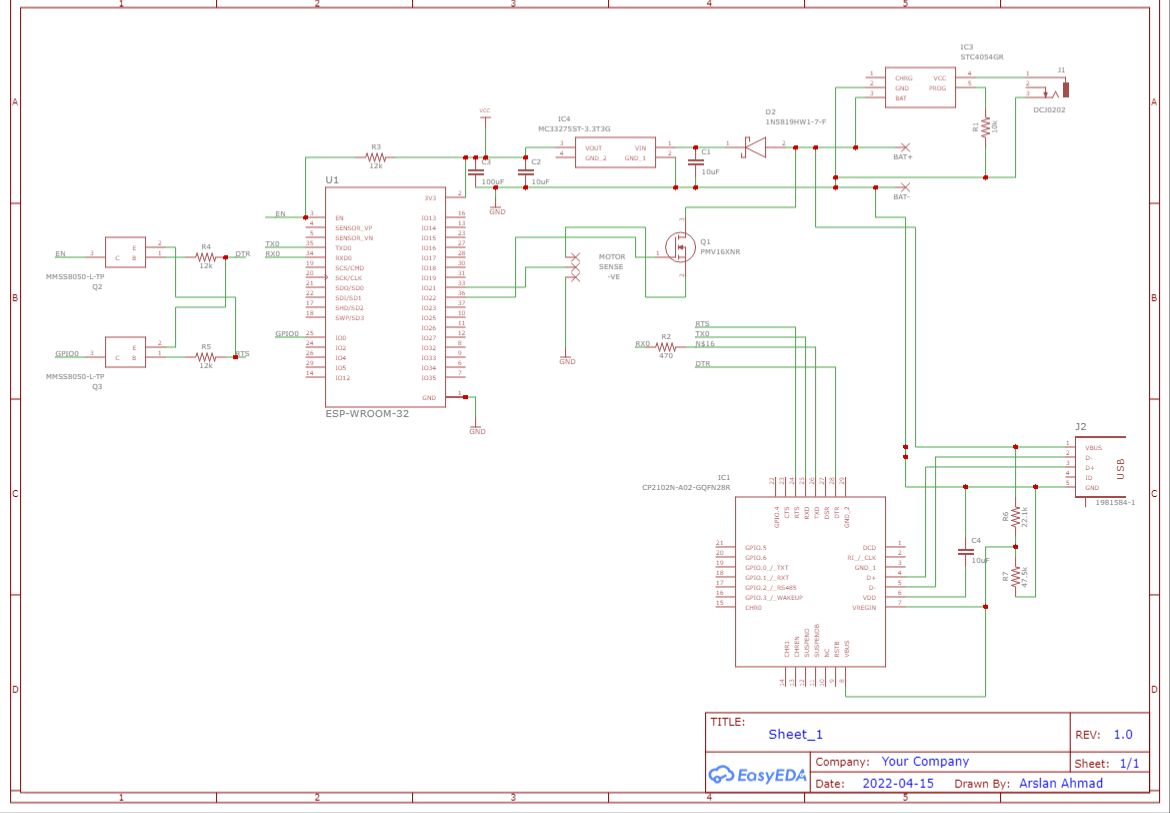
Task: Select the R2 470 resistor symbol
Action: pos(666,347)
